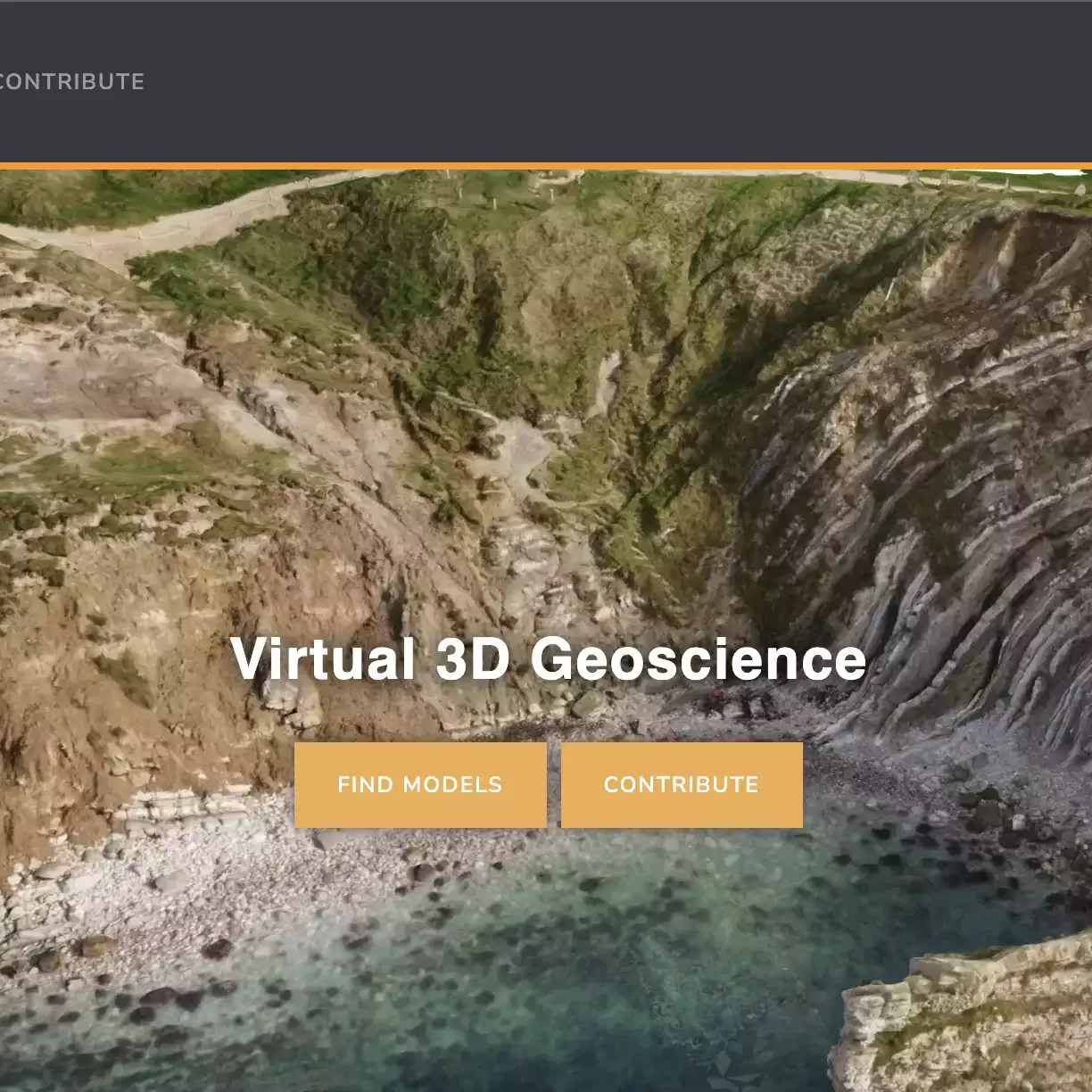Click the orange divider below the header
Viewport: 1092px width, 1092px height.
click(546, 167)
